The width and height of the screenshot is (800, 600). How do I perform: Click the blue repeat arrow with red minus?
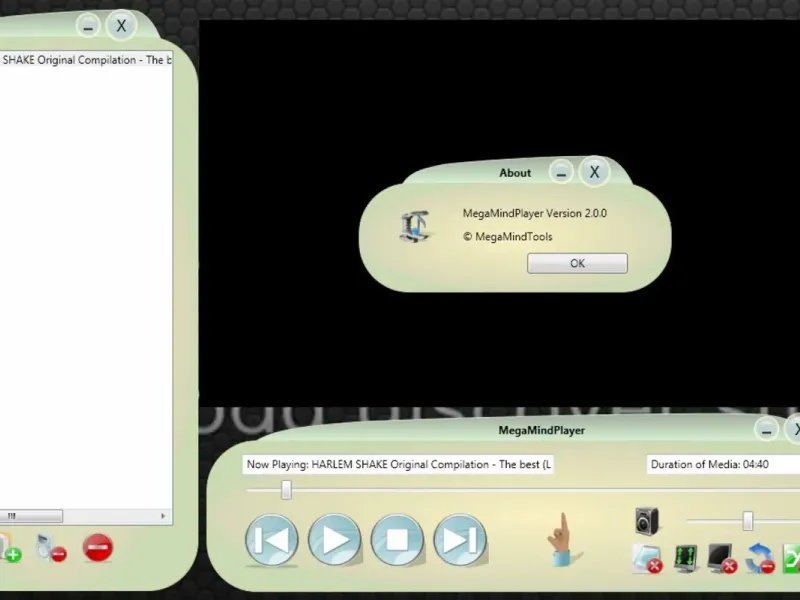(x=760, y=559)
